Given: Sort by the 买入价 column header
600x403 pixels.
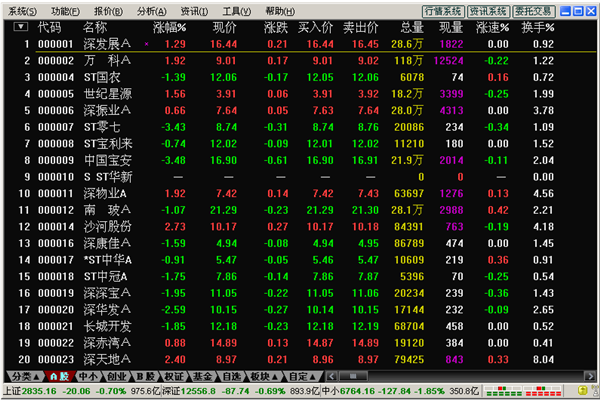Looking at the screenshot, I should pyautogui.click(x=315, y=28).
